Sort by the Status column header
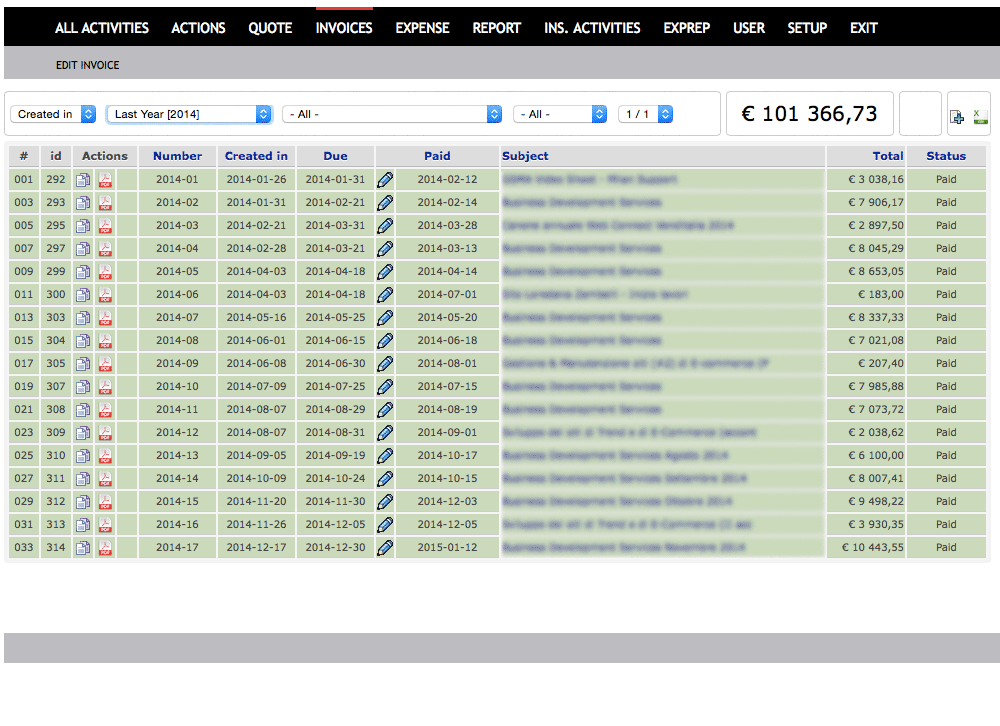This screenshot has width=1000, height=726. [x=946, y=156]
